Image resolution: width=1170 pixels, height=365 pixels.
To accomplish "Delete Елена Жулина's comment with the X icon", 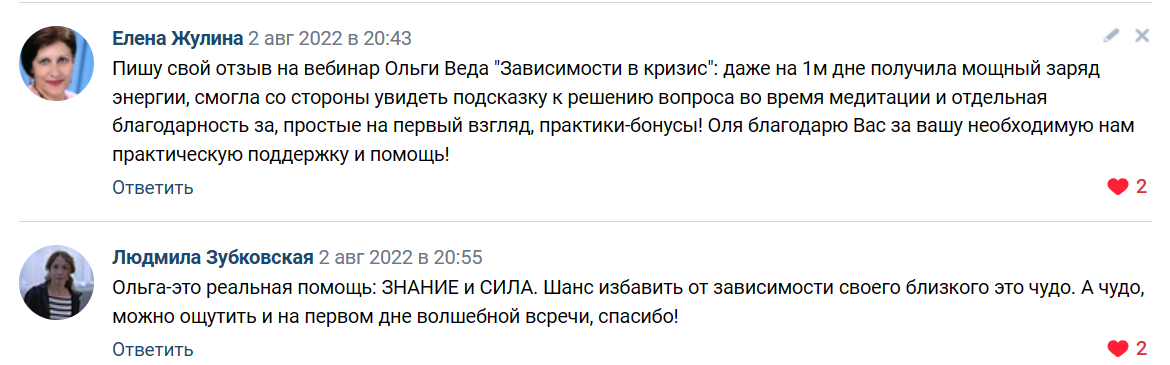I will [1142, 35].
